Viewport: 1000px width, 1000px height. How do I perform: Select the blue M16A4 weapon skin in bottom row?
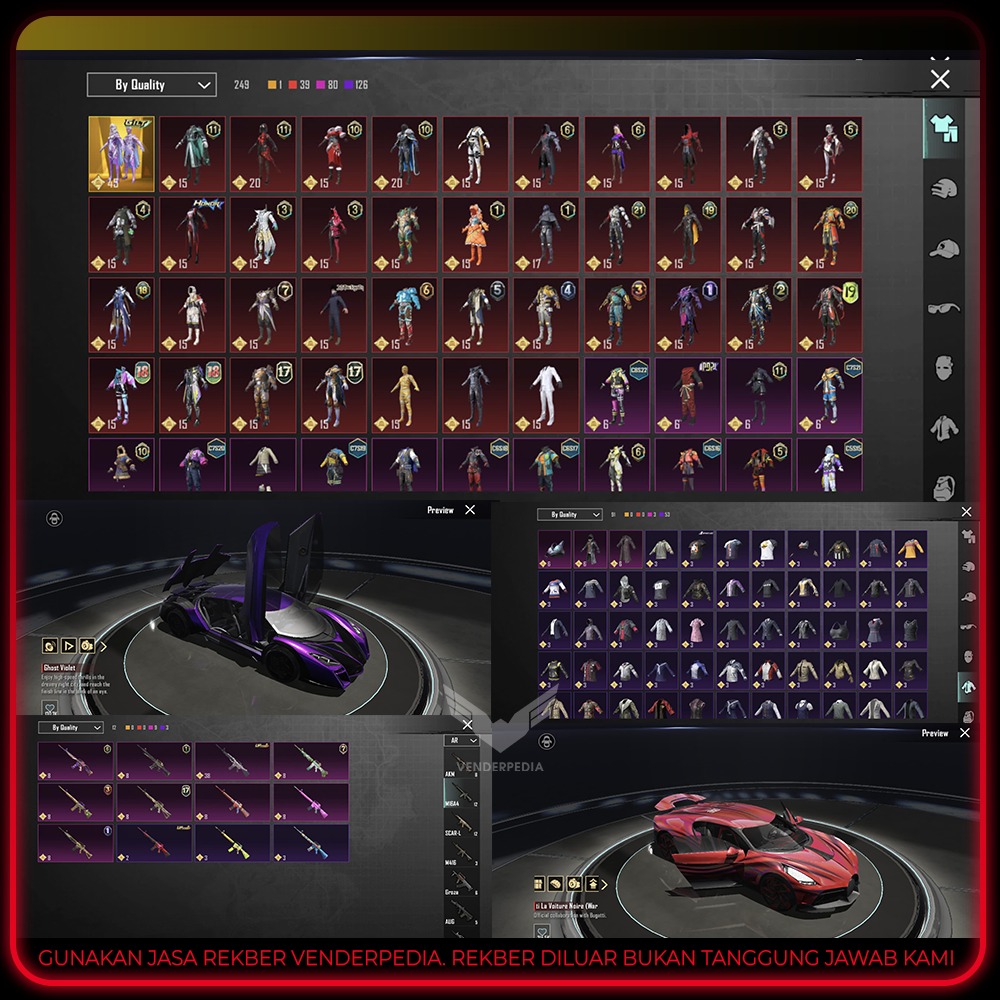pos(311,843)
